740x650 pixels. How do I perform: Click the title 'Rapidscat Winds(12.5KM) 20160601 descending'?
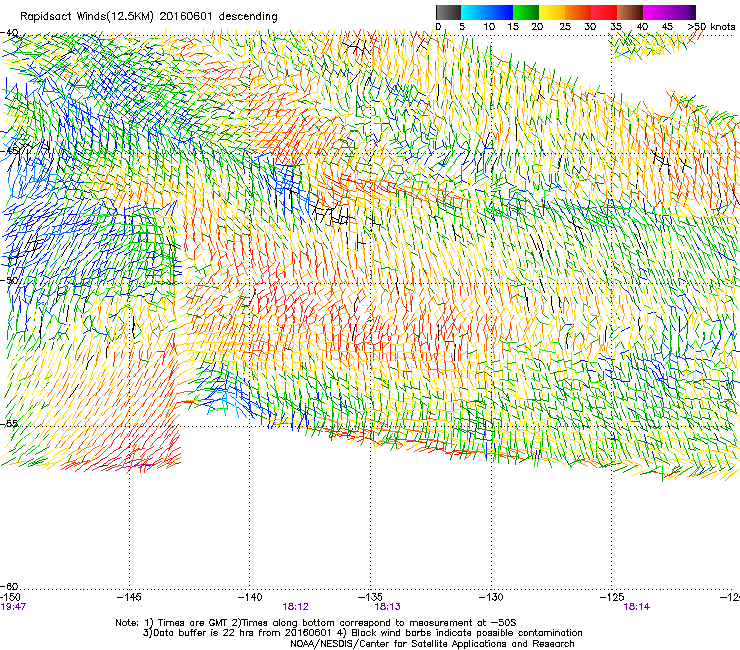coord(149,16)
